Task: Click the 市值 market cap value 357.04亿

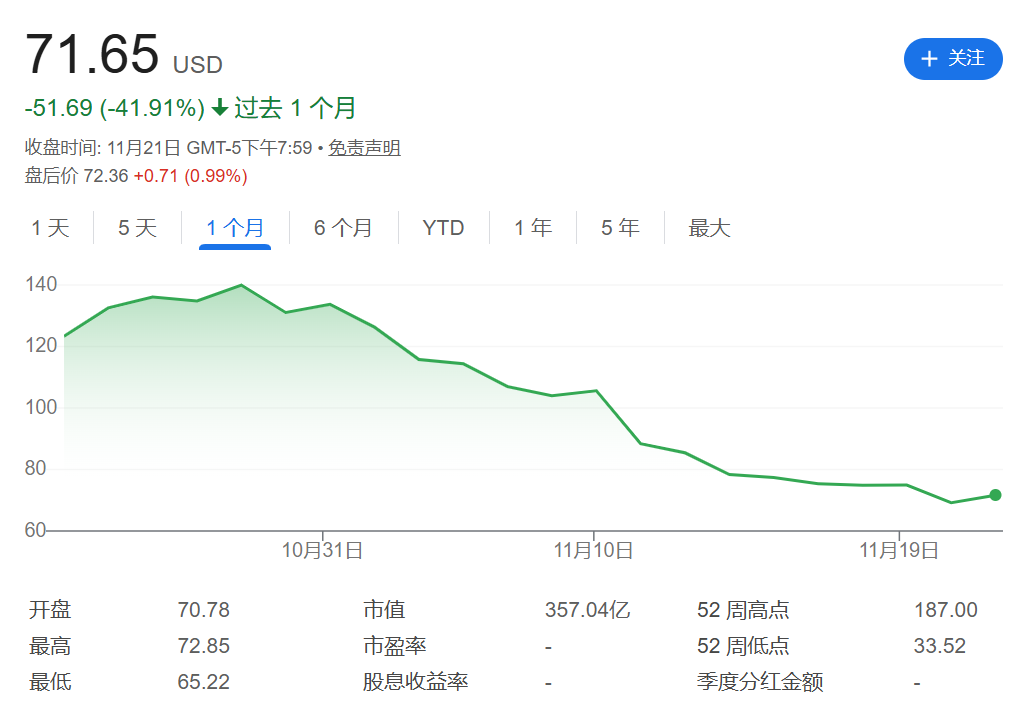Action: coord(587,610)
